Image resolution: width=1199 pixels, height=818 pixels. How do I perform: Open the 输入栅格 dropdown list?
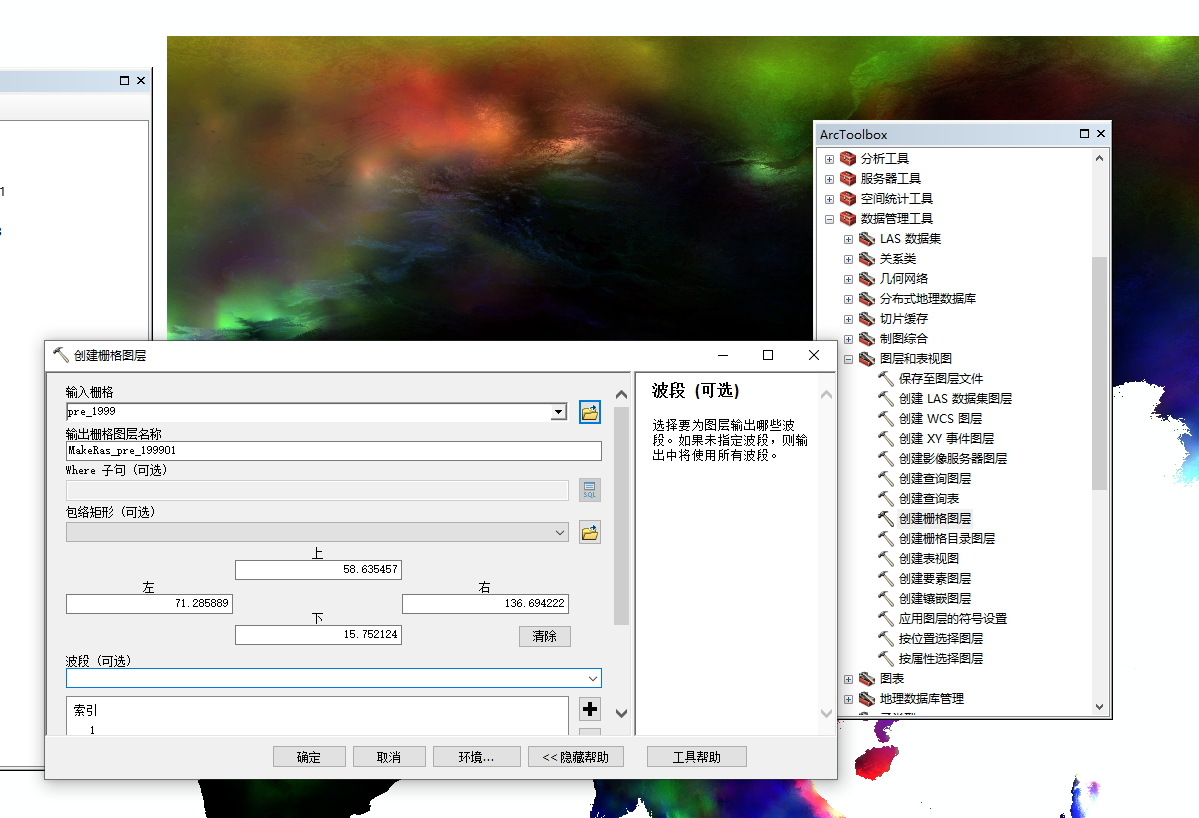[x=559, y=412]
